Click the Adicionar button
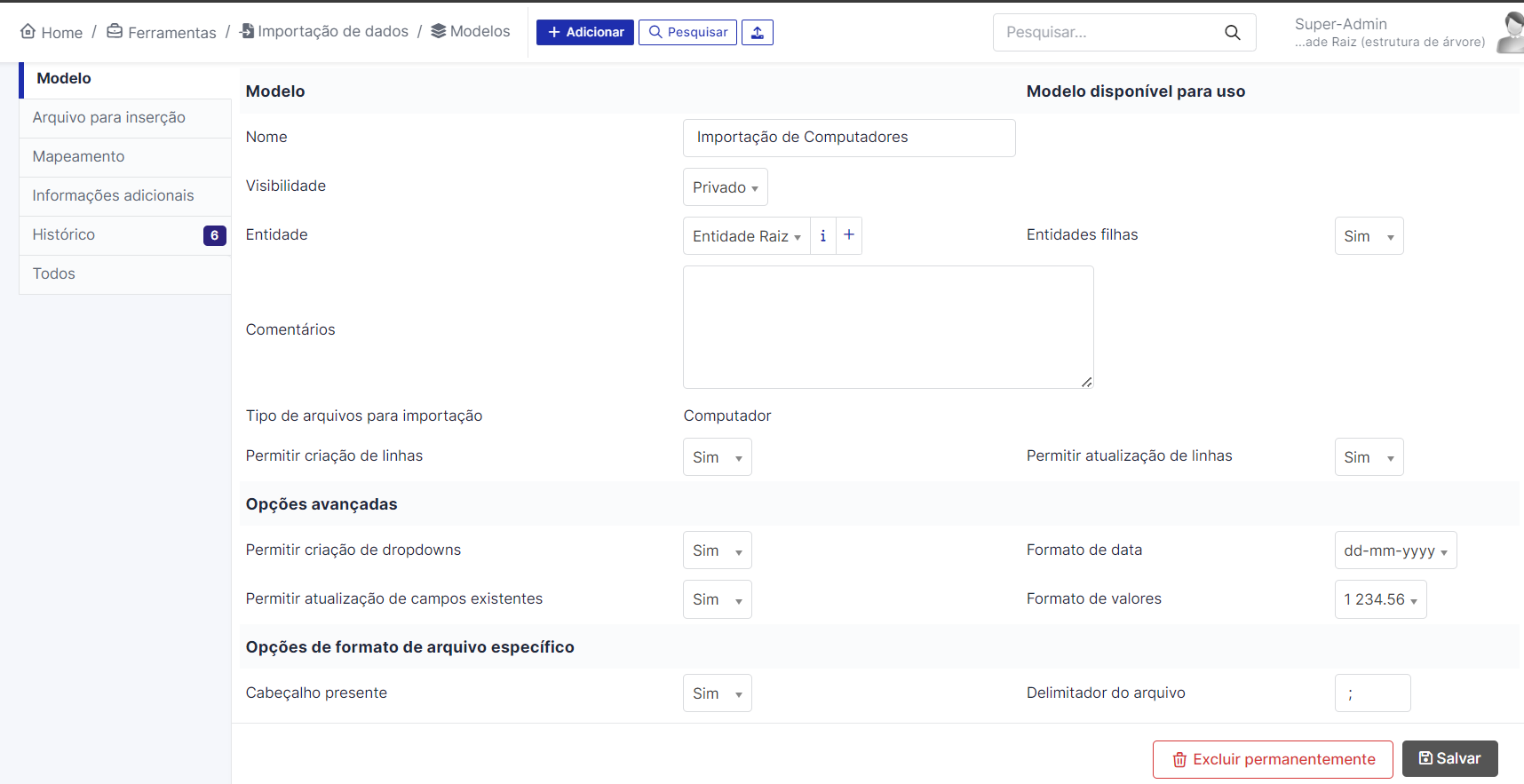This screenshot has width=1524, height=784. pyautogui.click(x=585, y=32)
